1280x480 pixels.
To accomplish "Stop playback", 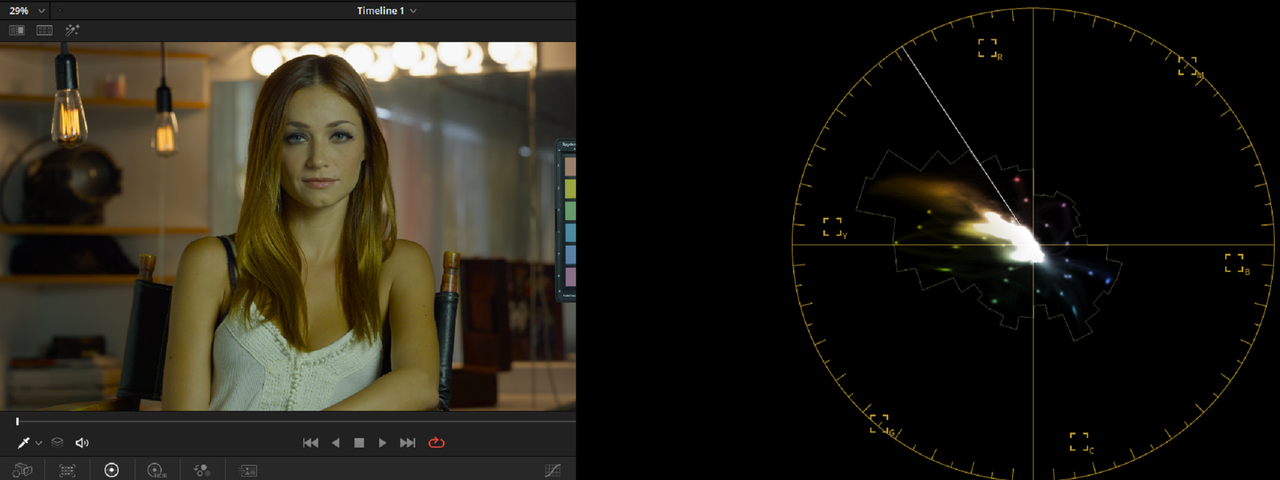I will (359, 442).
